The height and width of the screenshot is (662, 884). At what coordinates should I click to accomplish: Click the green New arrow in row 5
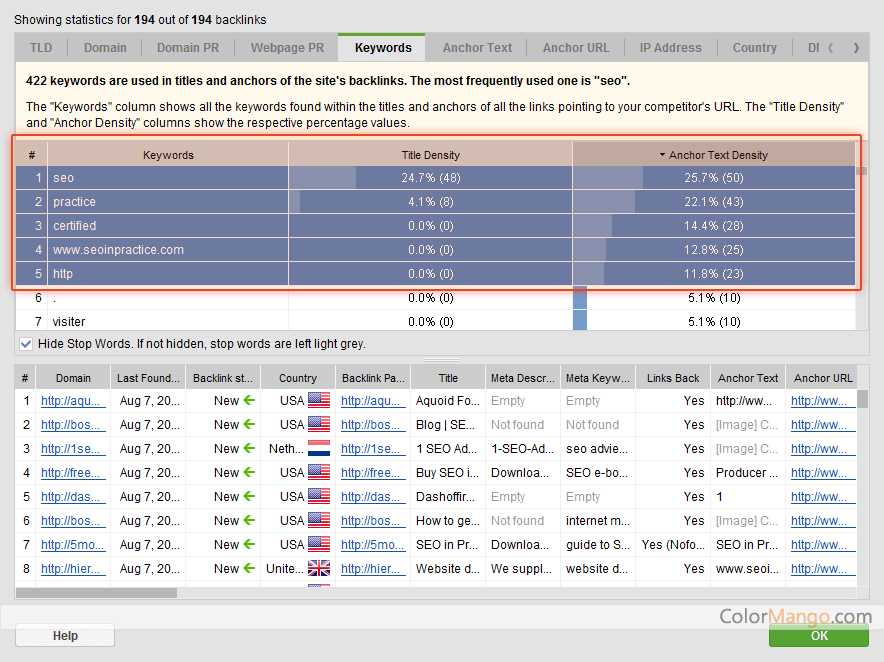250,497
